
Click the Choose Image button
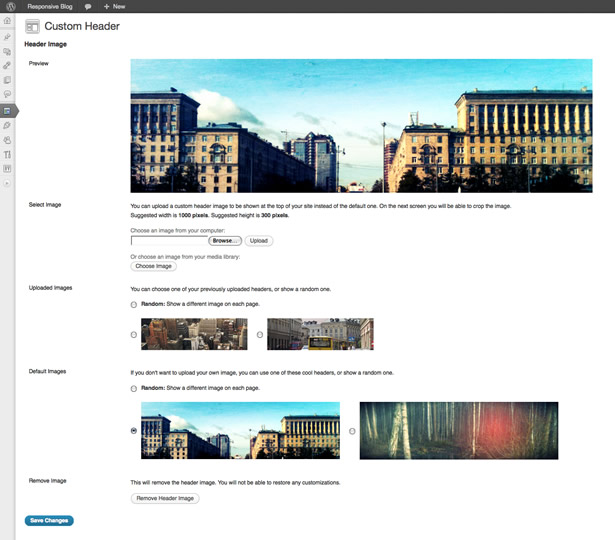(153, 266)
